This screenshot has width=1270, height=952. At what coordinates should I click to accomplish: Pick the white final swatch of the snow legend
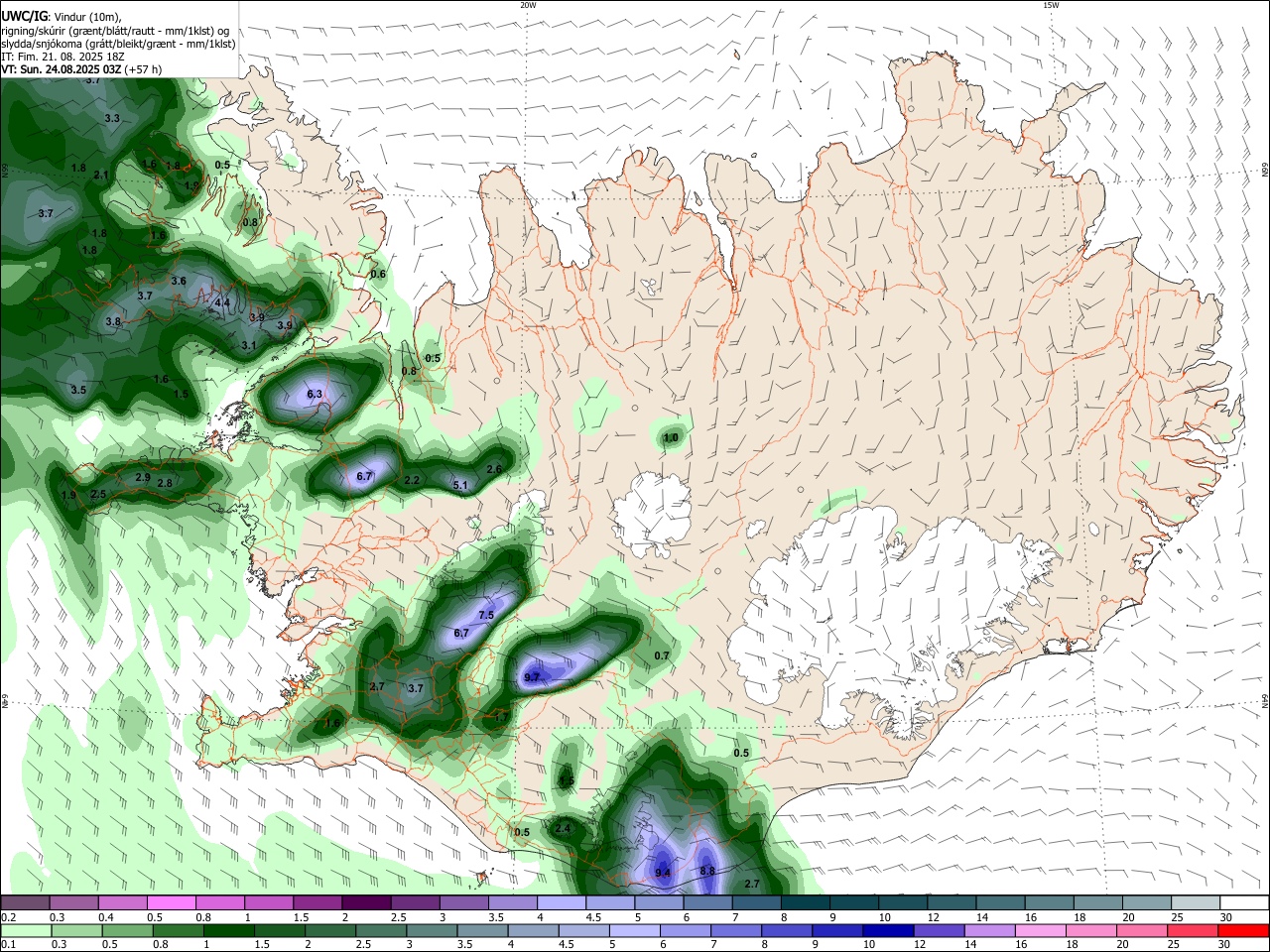coord(1242,903)
